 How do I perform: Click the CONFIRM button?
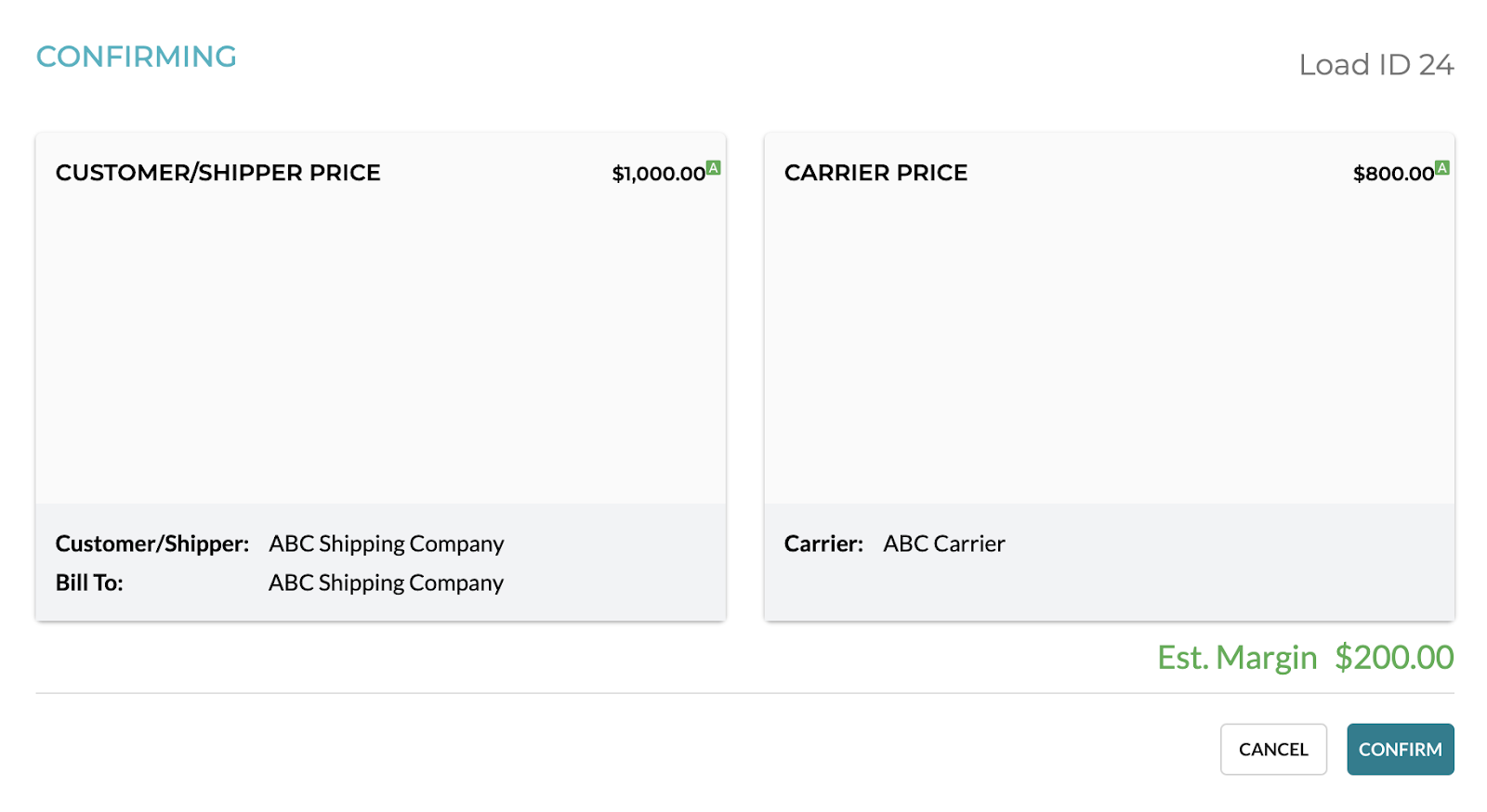click(1400, 749)
